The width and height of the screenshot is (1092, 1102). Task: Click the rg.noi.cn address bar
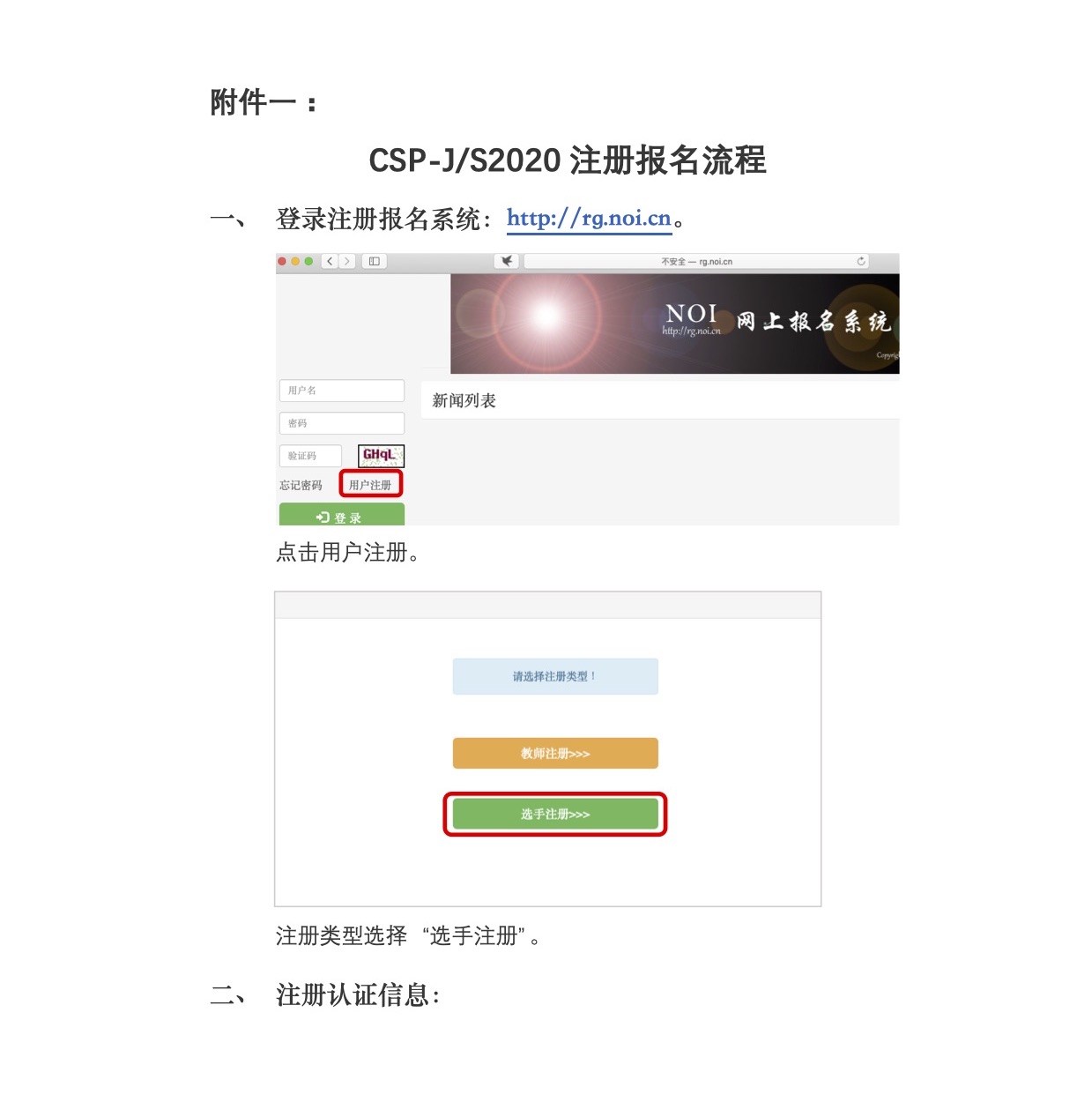[696, 261]
